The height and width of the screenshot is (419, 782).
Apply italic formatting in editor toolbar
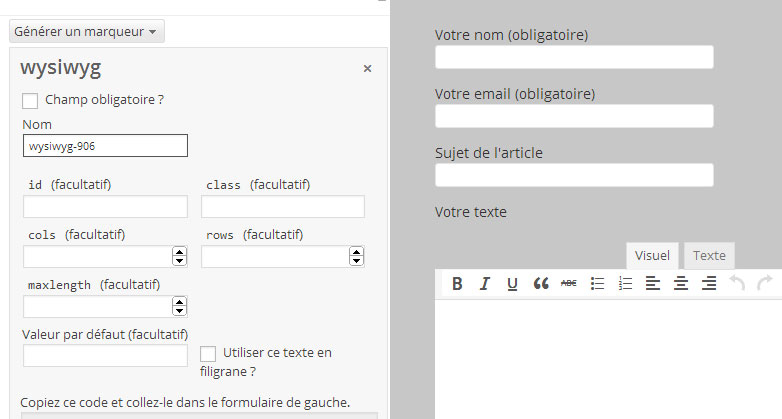484,284
